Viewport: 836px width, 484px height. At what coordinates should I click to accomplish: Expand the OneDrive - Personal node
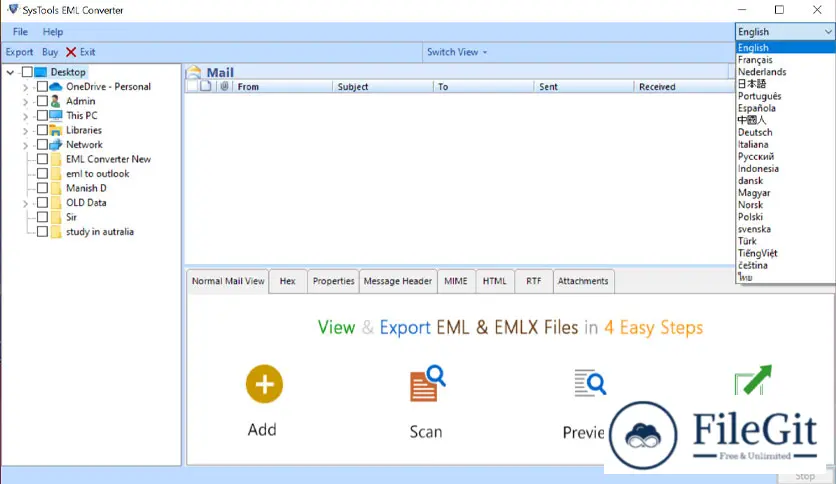(x=25, y=87)
